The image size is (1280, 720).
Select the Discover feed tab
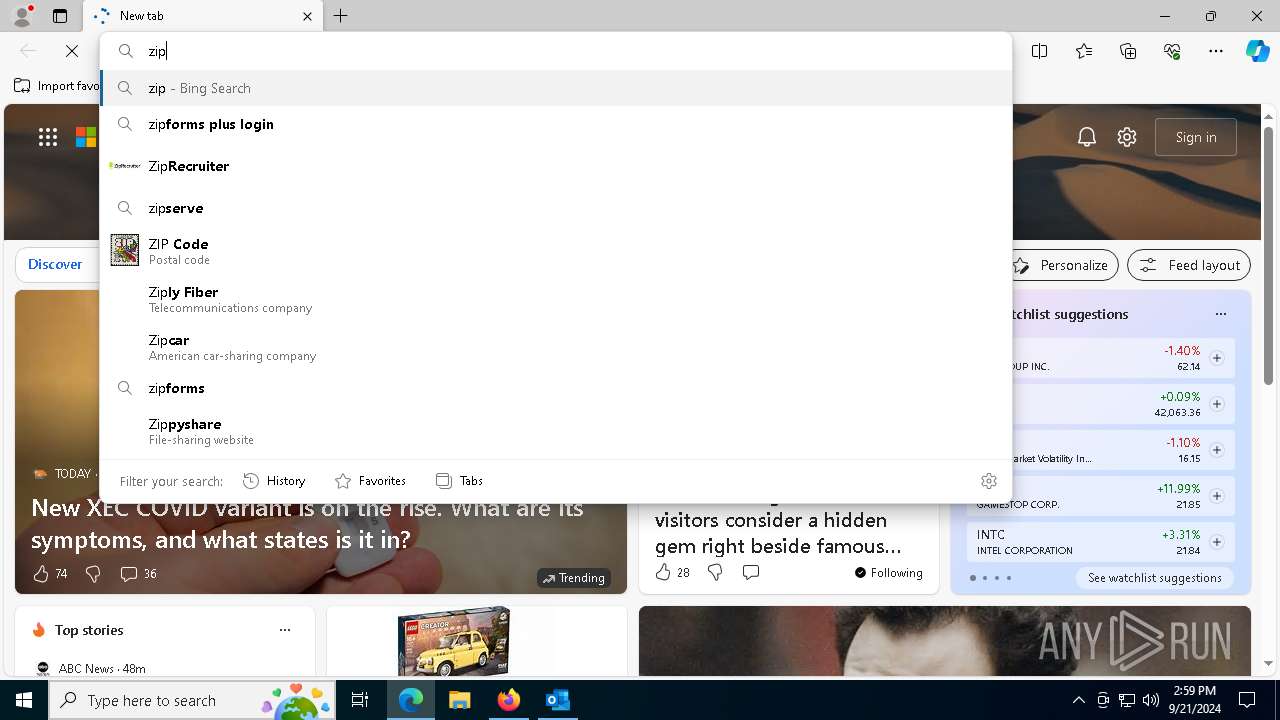pos(55,264)
